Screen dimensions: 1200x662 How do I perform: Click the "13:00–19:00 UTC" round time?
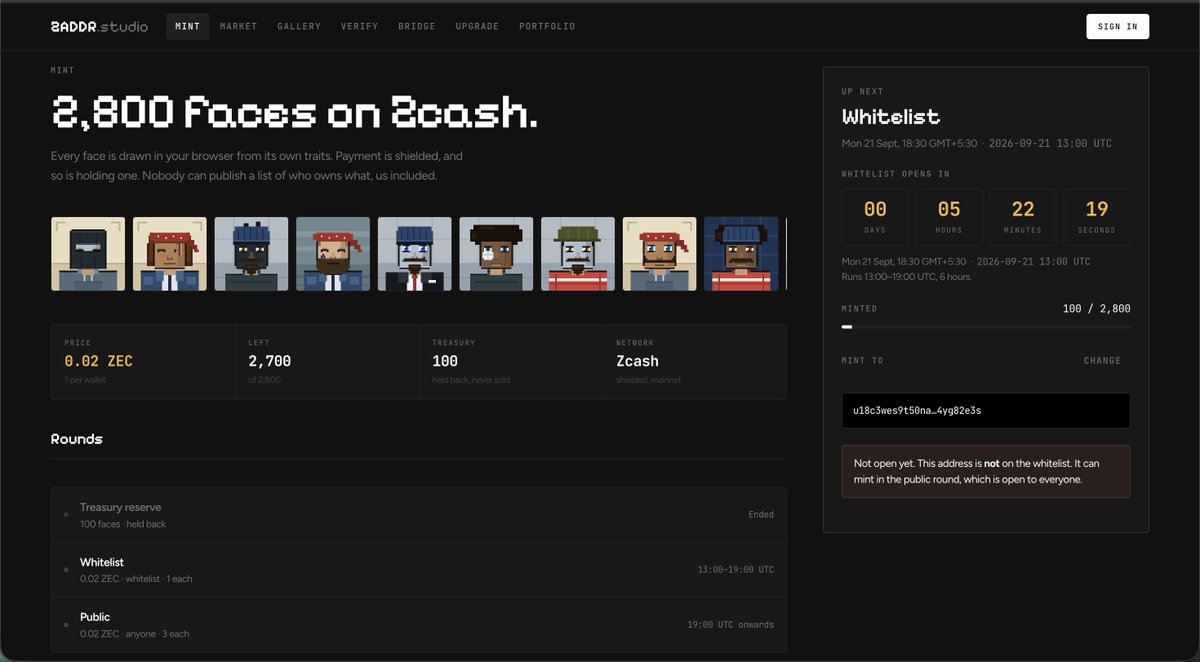(736, 570)
